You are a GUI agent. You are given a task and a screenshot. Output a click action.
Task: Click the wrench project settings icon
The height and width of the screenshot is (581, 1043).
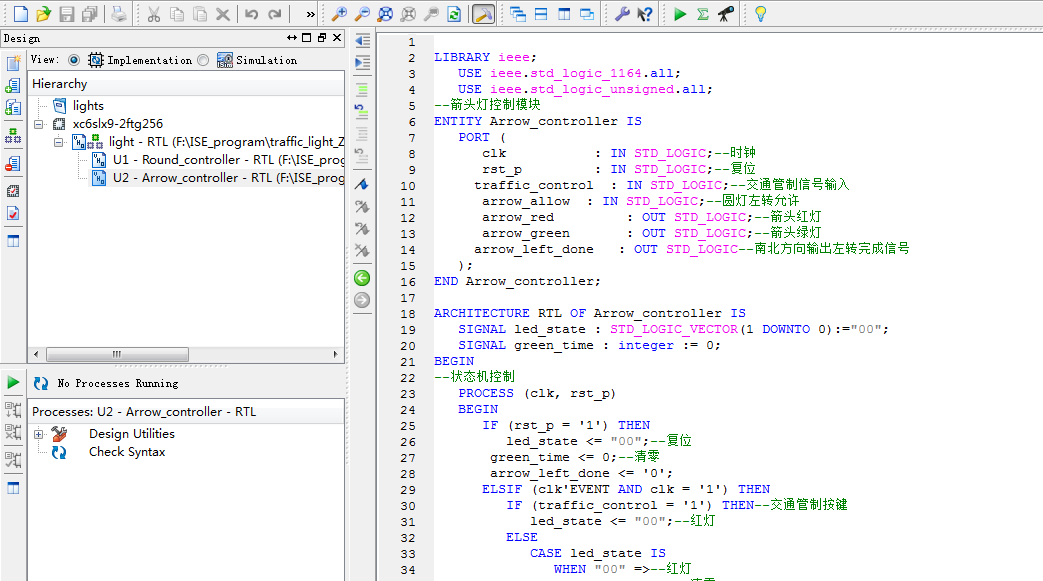click(x=621, y=14)
